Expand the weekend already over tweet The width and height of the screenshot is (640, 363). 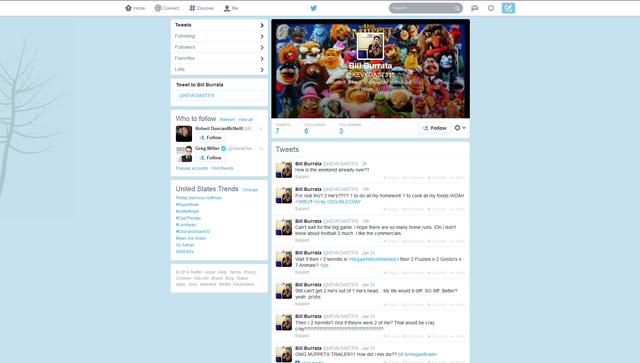pos(302,177)
